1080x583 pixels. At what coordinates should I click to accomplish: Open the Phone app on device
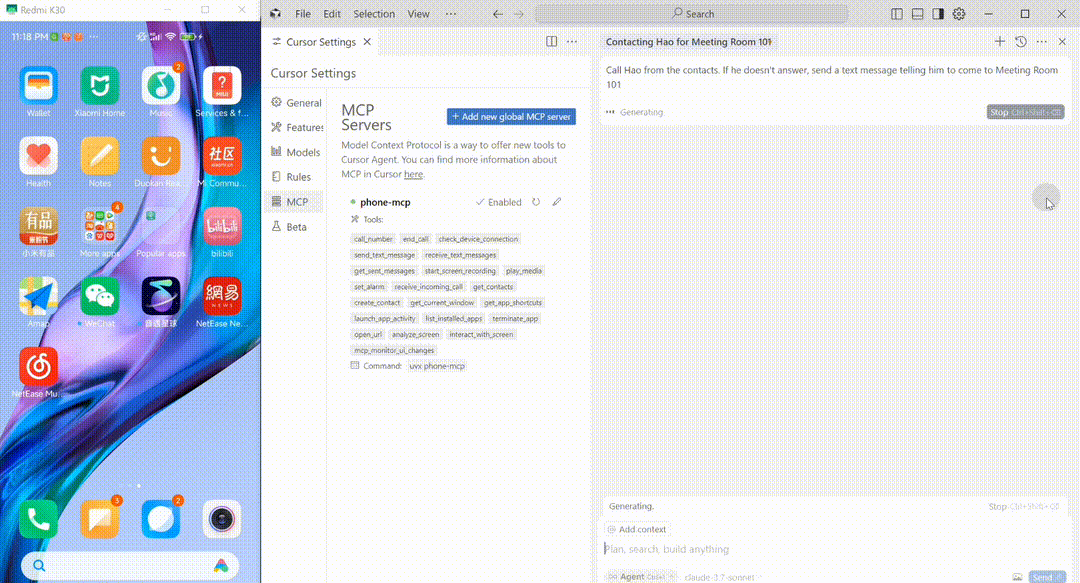click(39, 518)
